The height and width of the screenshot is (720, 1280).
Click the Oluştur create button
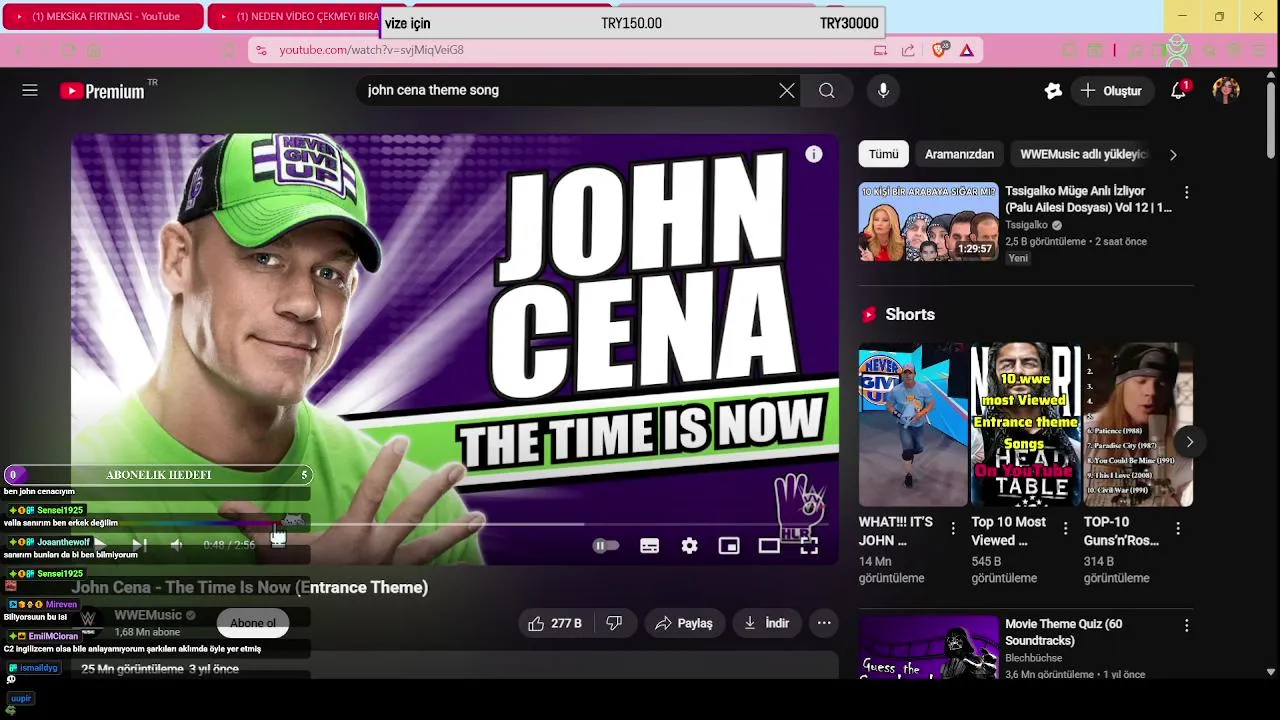[1111, 91]
